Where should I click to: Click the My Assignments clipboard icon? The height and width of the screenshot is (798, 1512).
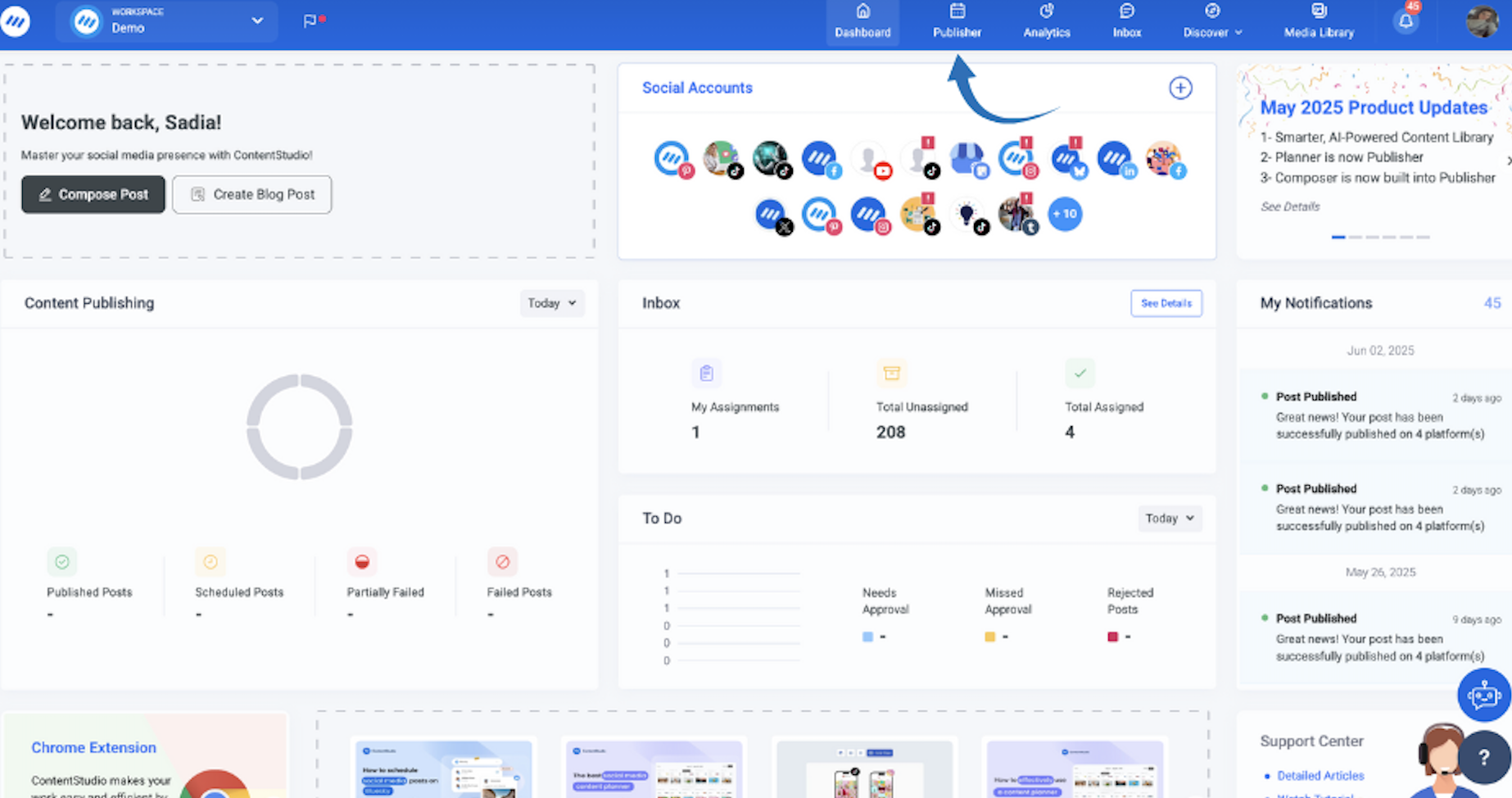(x=706, y=374)
